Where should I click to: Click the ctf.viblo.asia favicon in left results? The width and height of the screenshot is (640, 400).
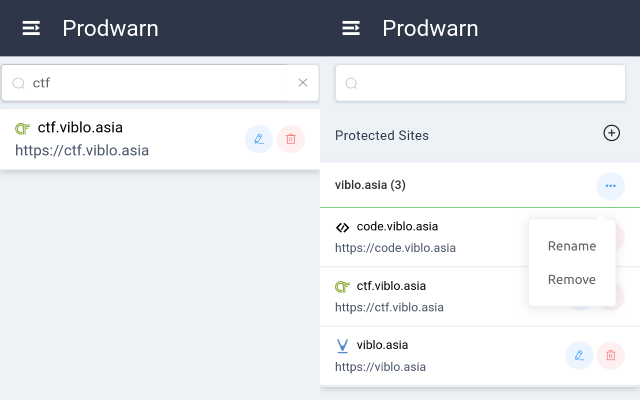click(x=22, y=129)
